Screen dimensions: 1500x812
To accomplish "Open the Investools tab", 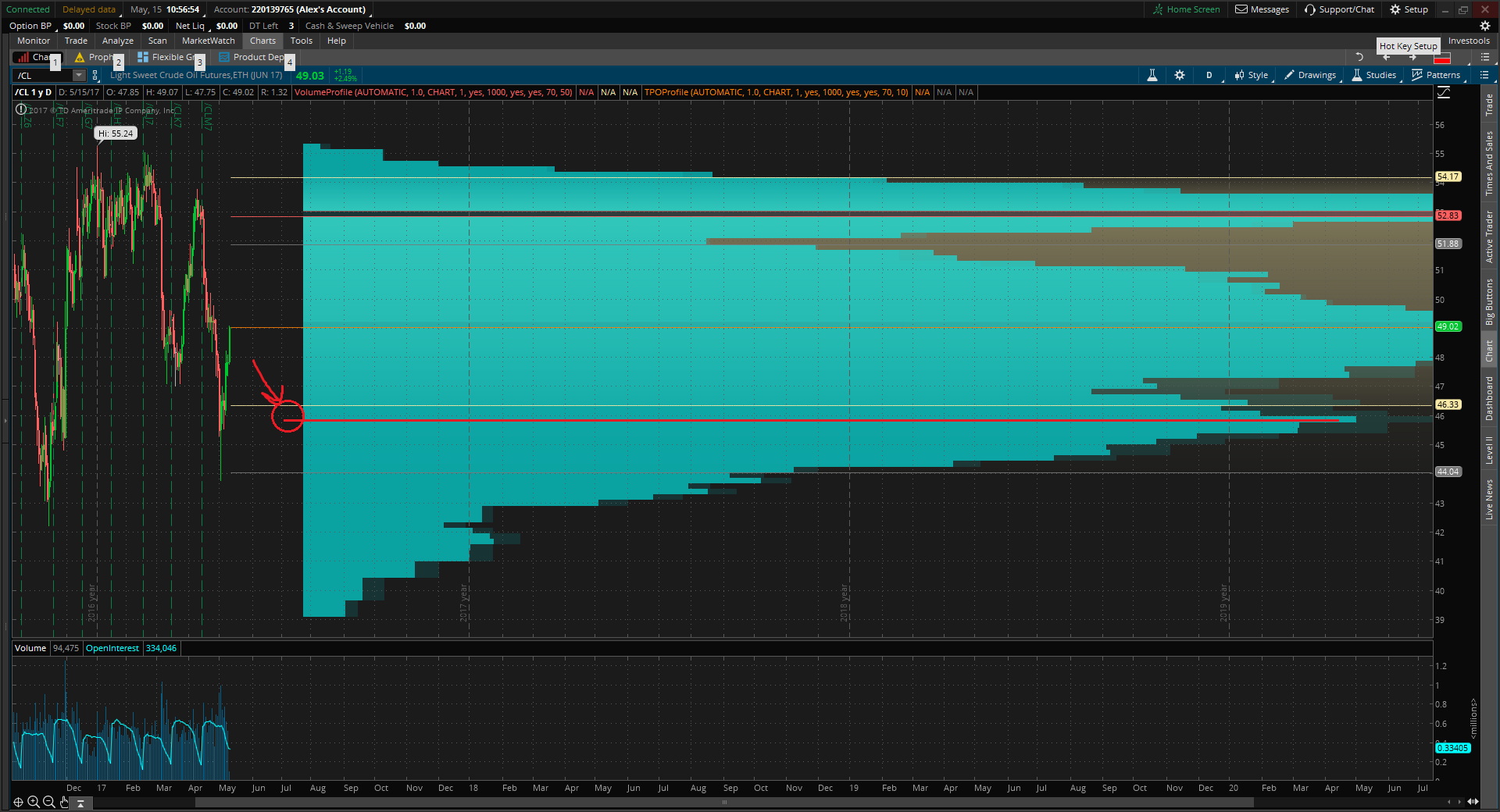I will [x=1469, y=41].
